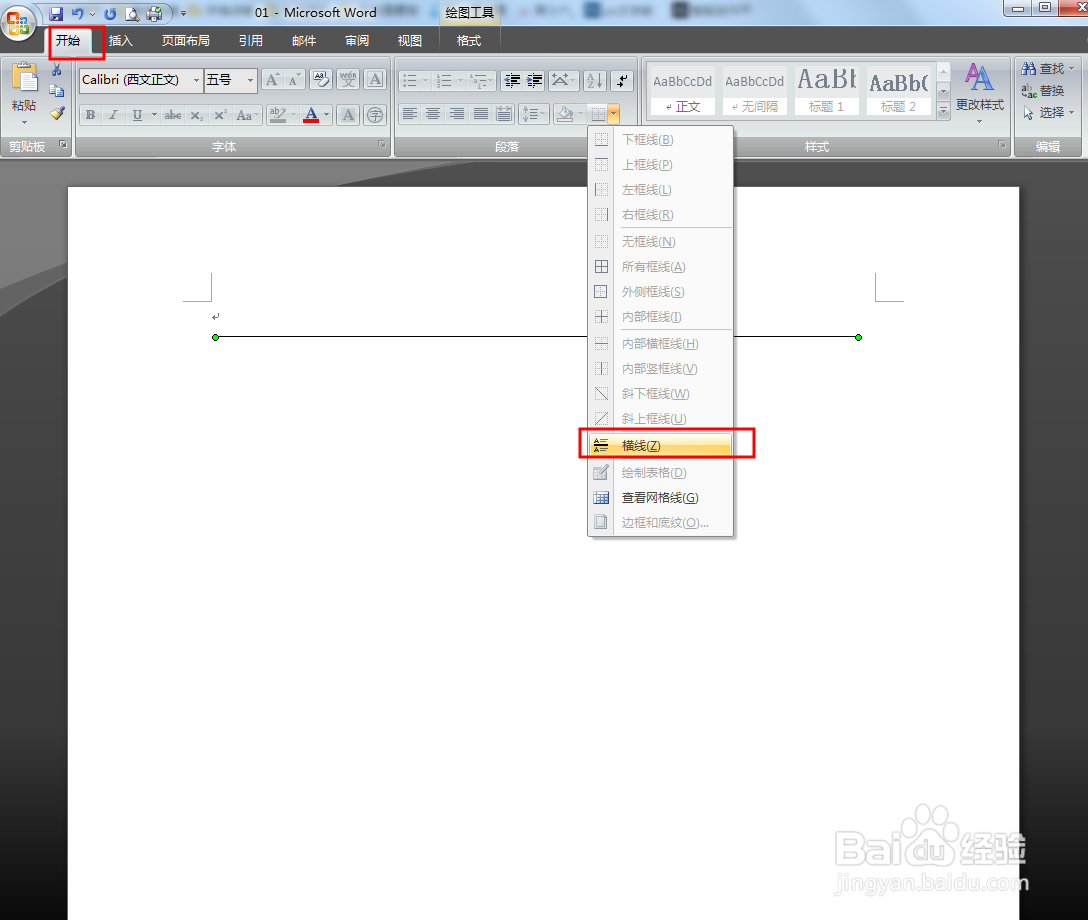This screenshot has width=1088, height=920.
Task: Increase the paragraph indent
Action: 534,80
